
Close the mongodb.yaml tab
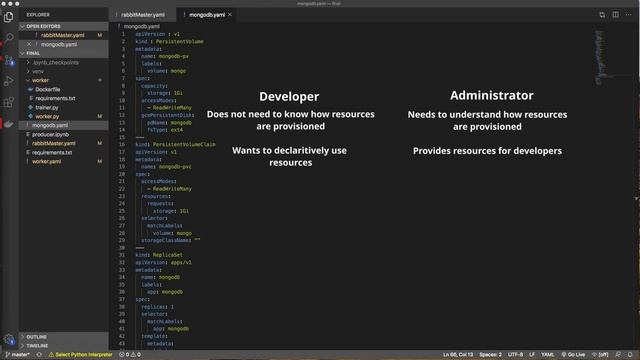tap(230, 15)
